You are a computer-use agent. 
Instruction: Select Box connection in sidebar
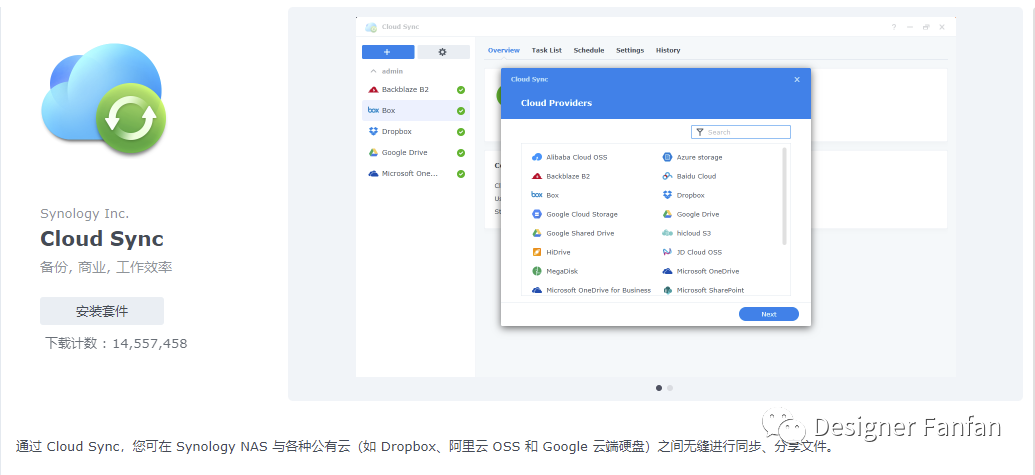point(416,111)
